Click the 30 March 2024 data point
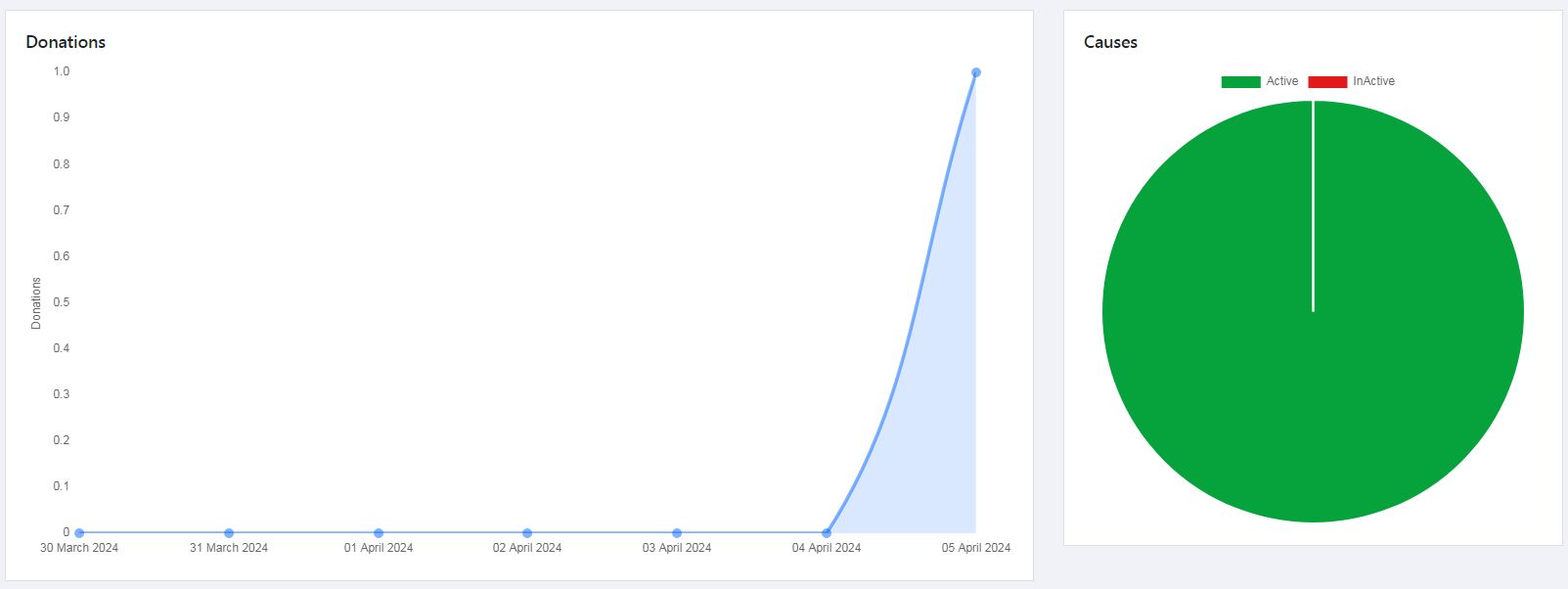This screenshot has height=589, width=1568. (79, 533)
